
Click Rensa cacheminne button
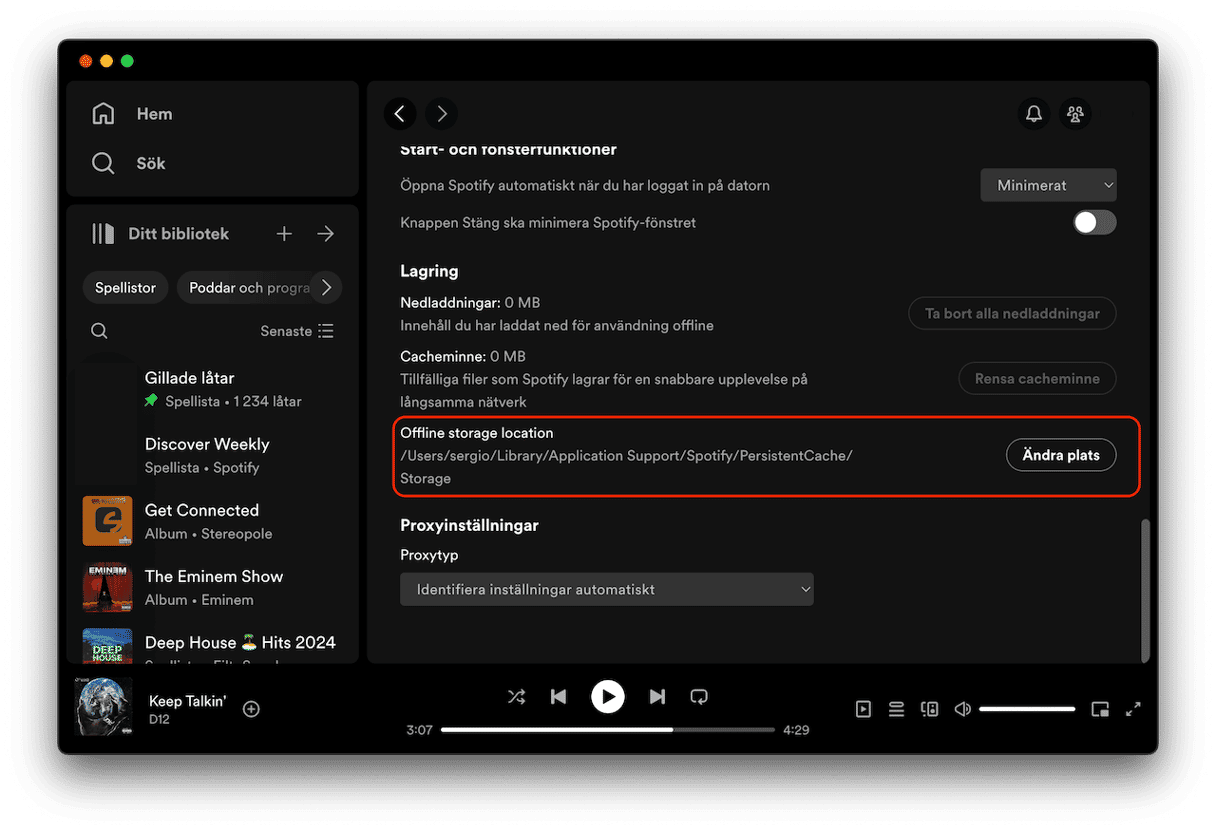coord(1037,378)
